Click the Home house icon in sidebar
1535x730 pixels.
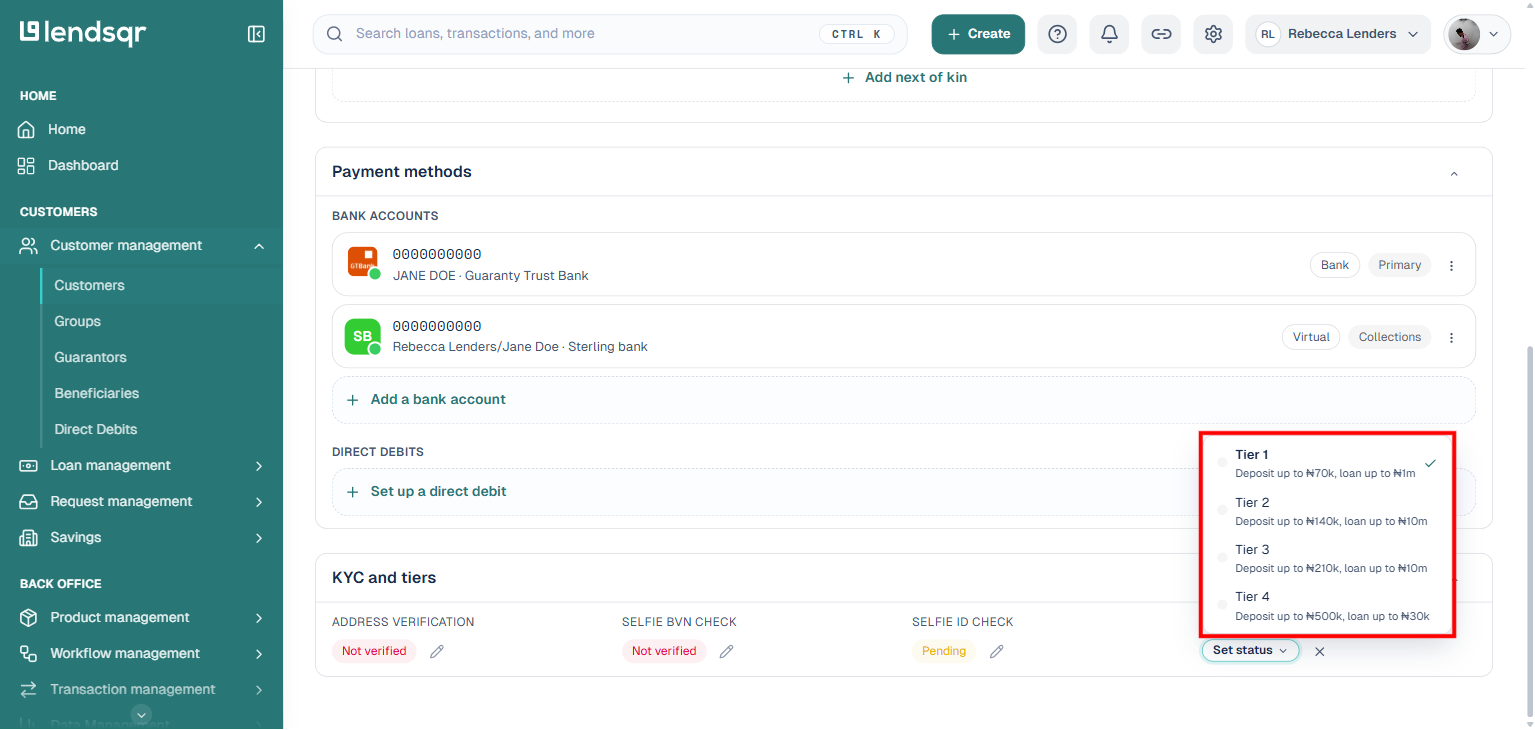pyautogui.click(x=27, y=129)
